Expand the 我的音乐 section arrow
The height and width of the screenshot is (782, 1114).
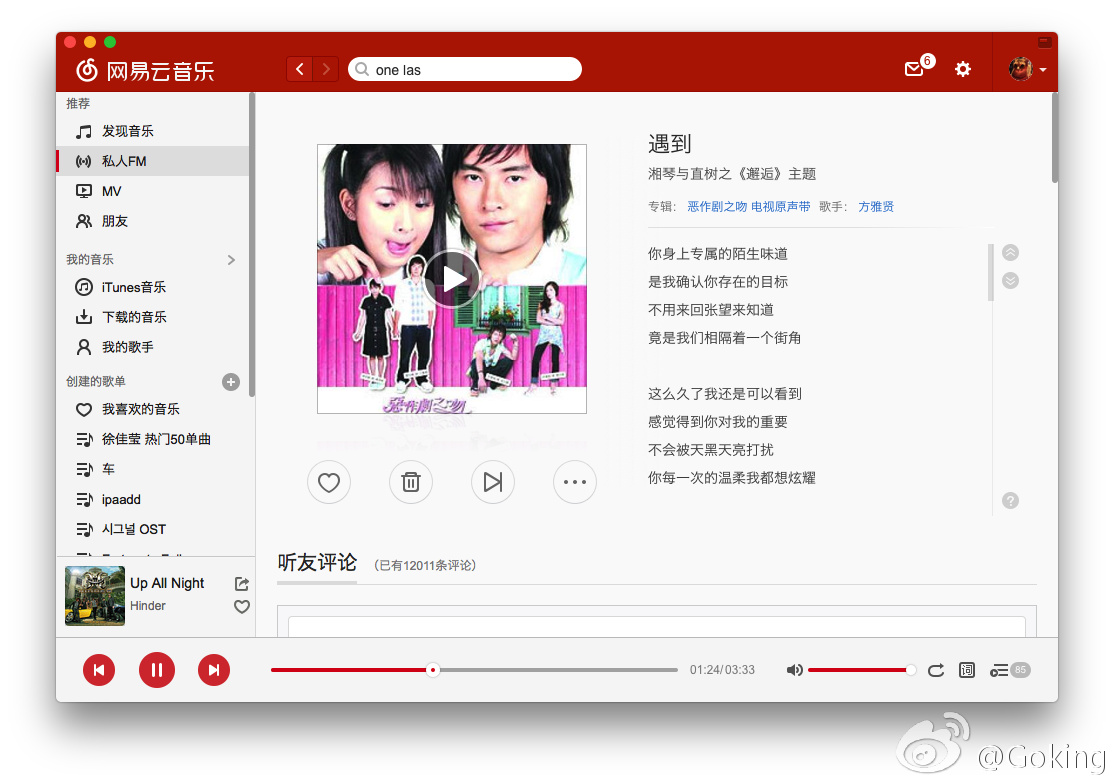tap(231, 260)
